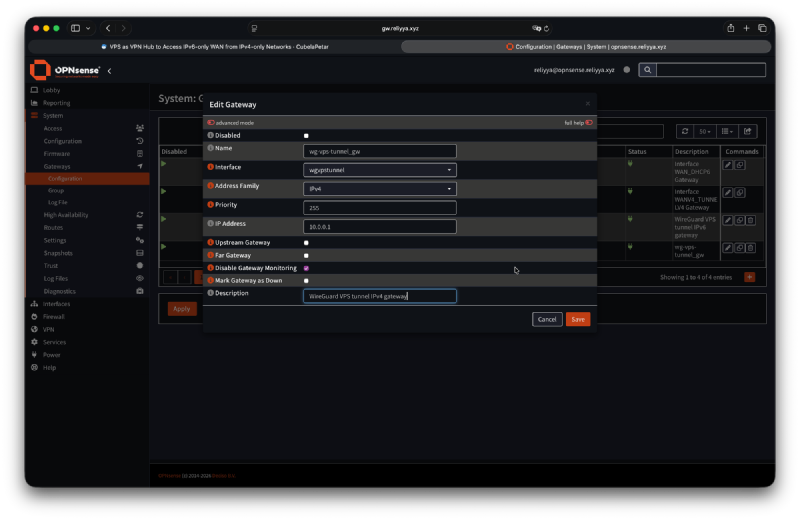This screenshot has width=800, height=520.
Task: Check the Disabled checkbox
Action: tap(306, 136)
